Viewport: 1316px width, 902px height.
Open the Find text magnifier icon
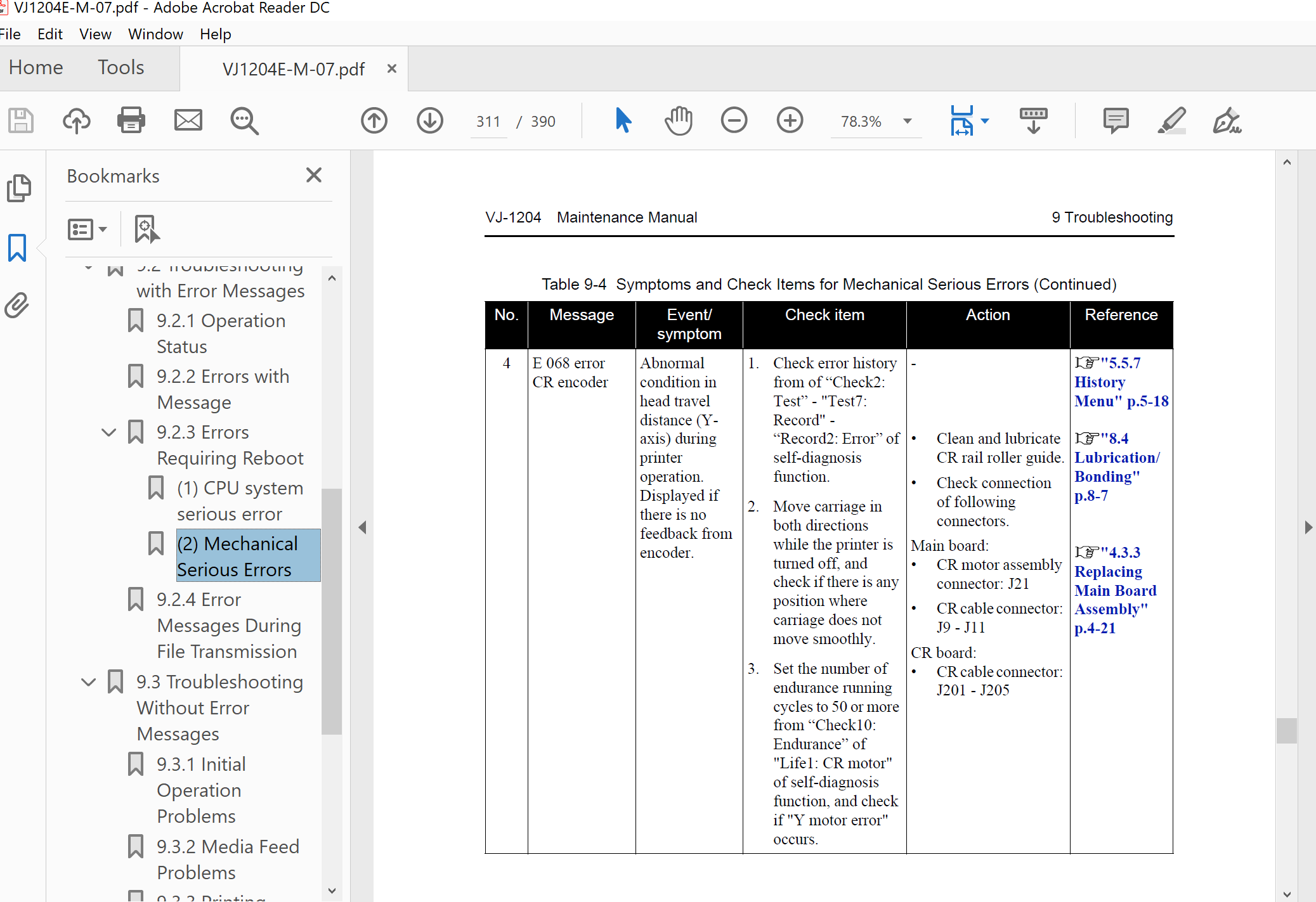[244, 120]
